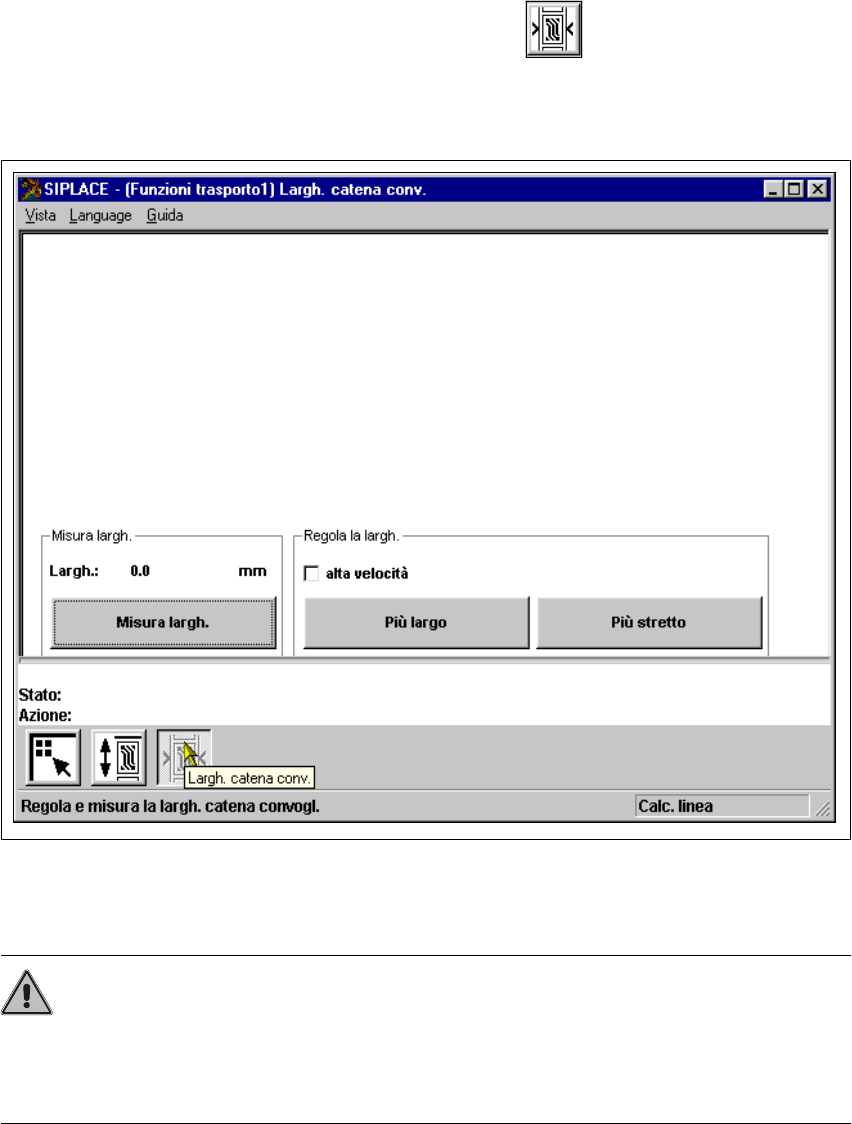Image resolution: width=852 pixels, height=1124 pixels.
Task: Click the Stato: label
Action: pyautogui.click(x=40, y=695)
